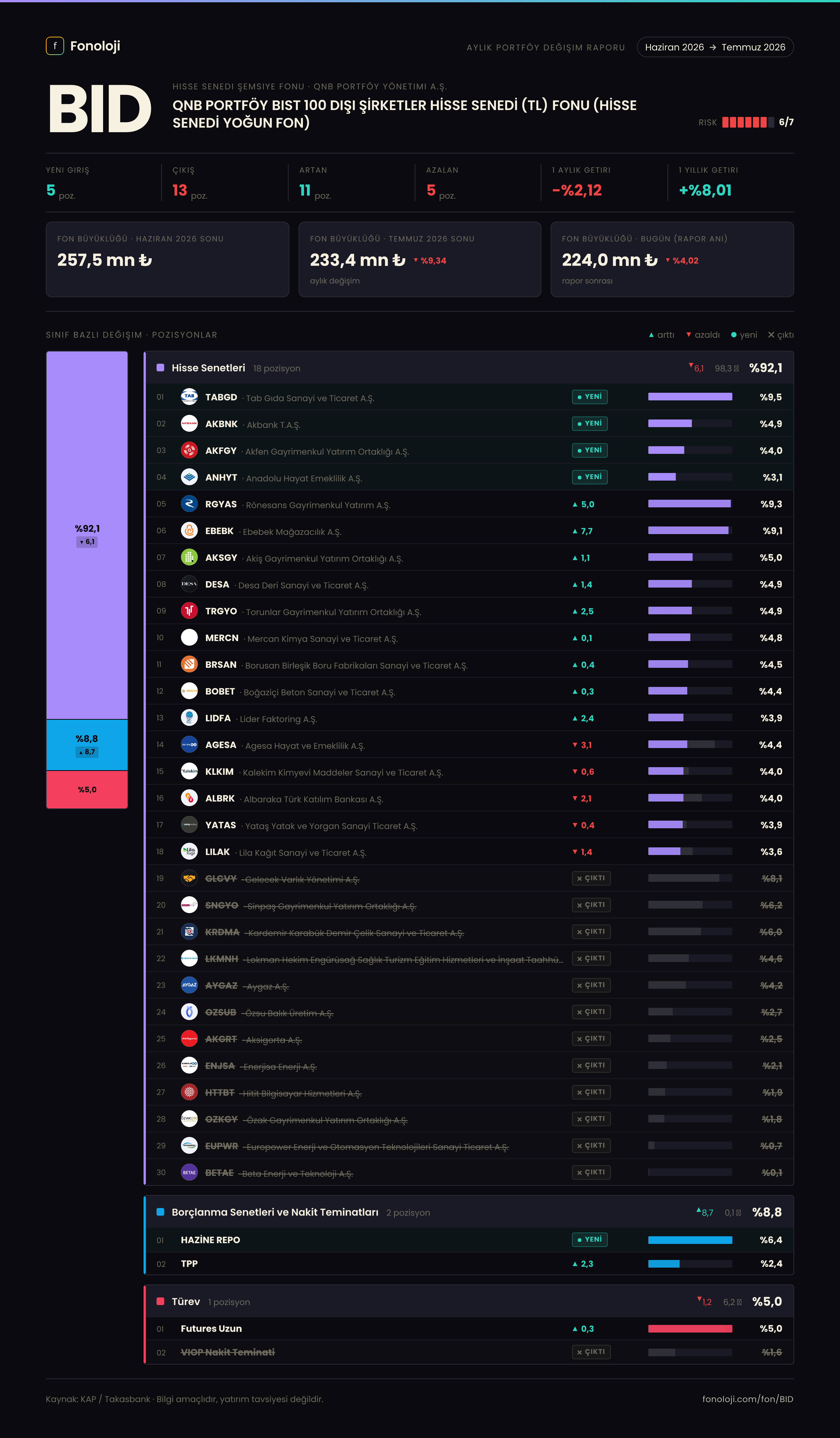The width and height of the screenshot is (840, 1438).
Task: Click the BETAE company logo
Action: (189, 1172)
